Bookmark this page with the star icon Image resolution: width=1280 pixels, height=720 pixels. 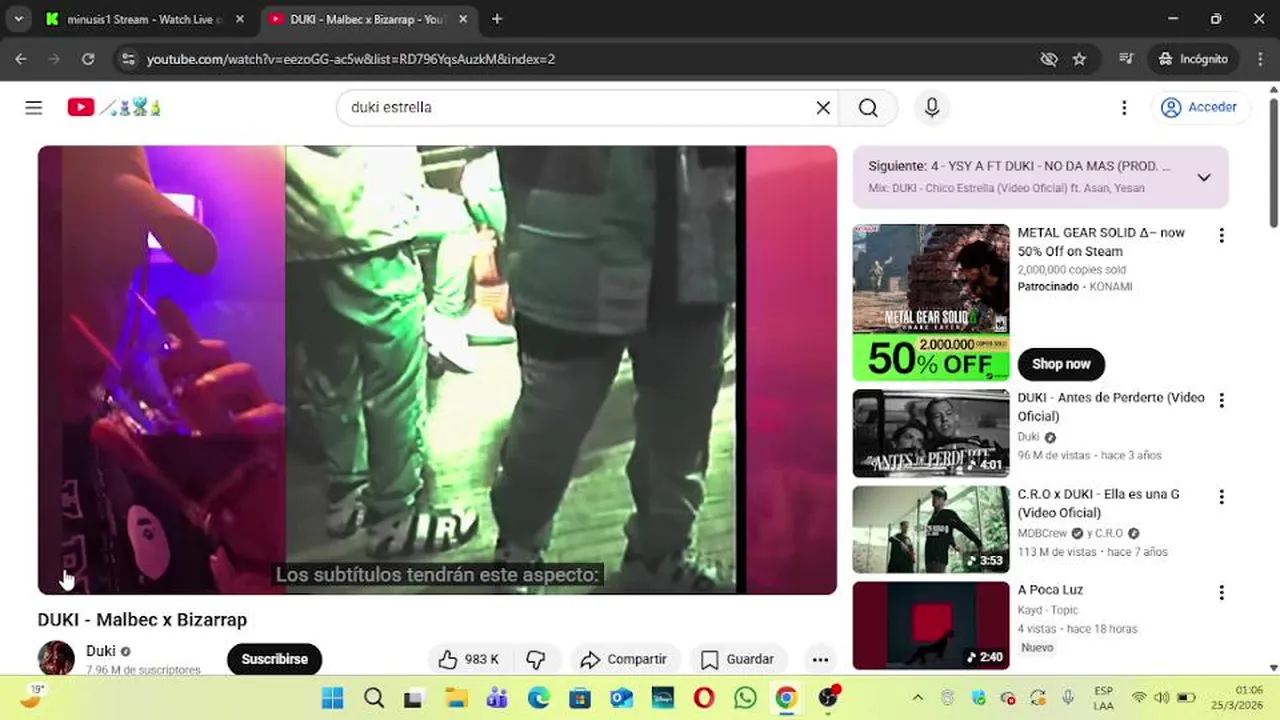[1079, 59]
